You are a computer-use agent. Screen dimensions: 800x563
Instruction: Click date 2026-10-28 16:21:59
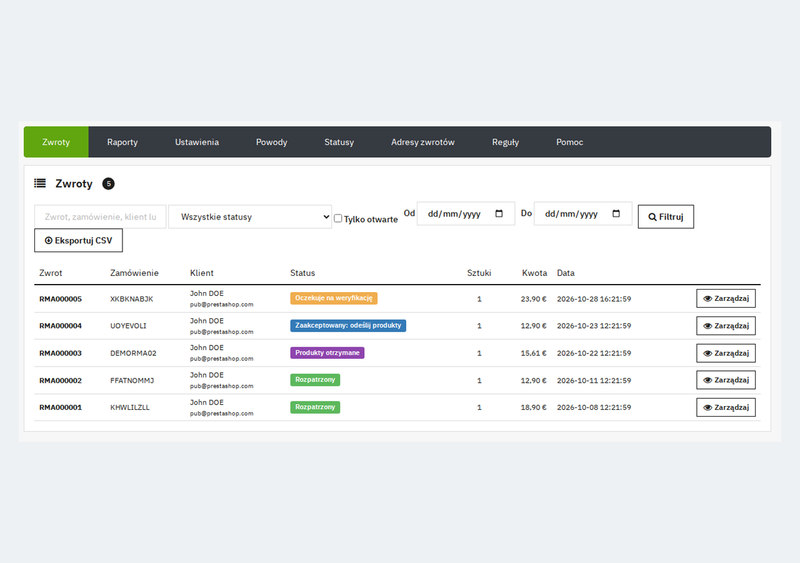pos(594,299)
